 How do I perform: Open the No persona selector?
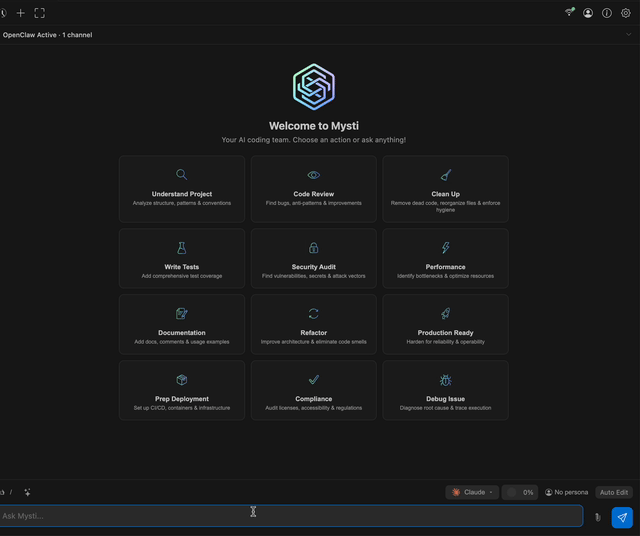[x=566, y=492]
